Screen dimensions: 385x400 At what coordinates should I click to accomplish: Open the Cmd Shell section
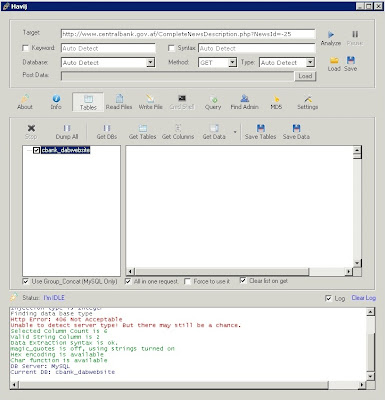coord(182,102)
